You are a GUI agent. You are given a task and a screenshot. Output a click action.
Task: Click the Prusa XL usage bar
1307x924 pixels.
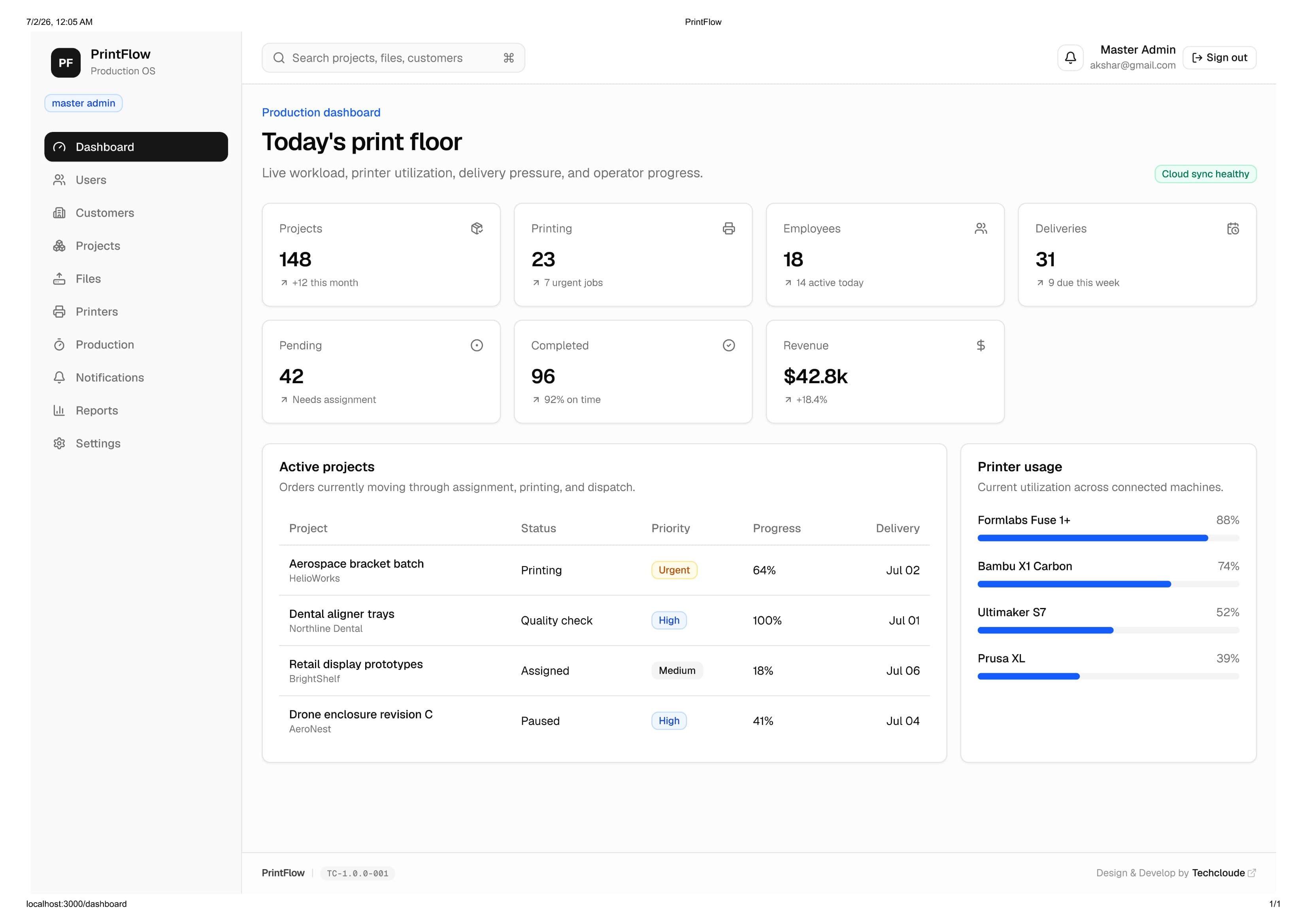tap(1108, 676)
